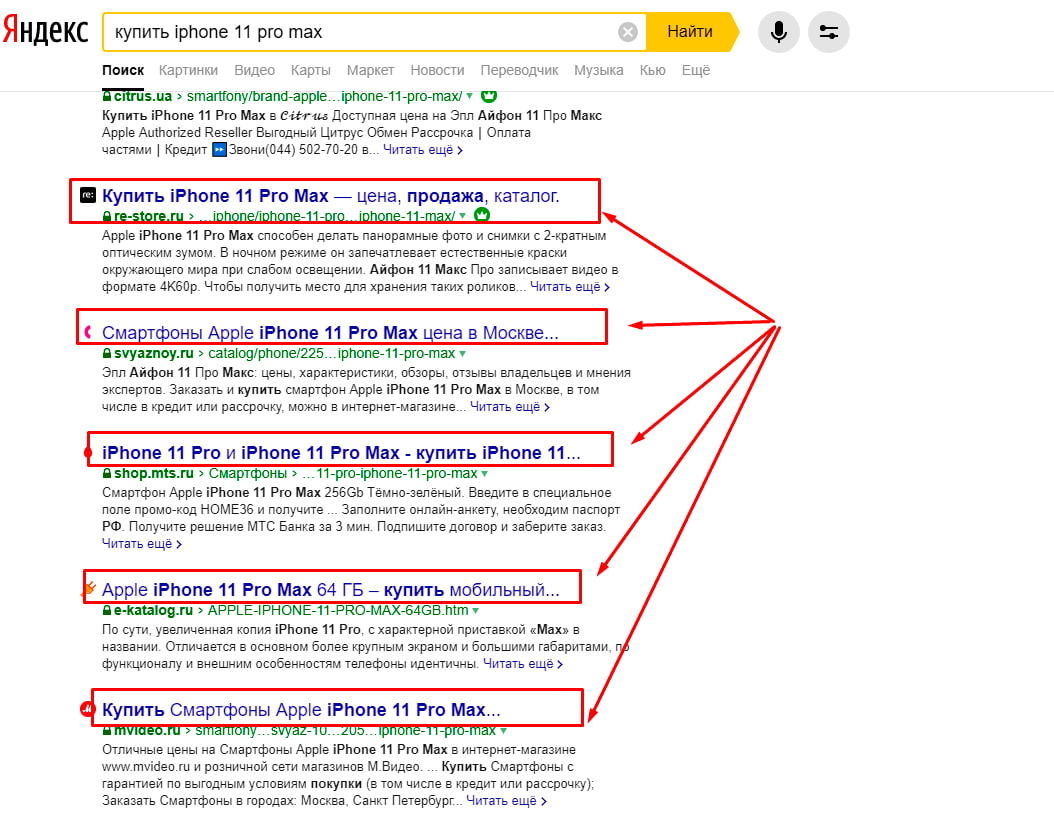This screenshot has height=836, width=1054.
Task: Click Читать ещё in the citrus.ua snippet
Action: 423,149
